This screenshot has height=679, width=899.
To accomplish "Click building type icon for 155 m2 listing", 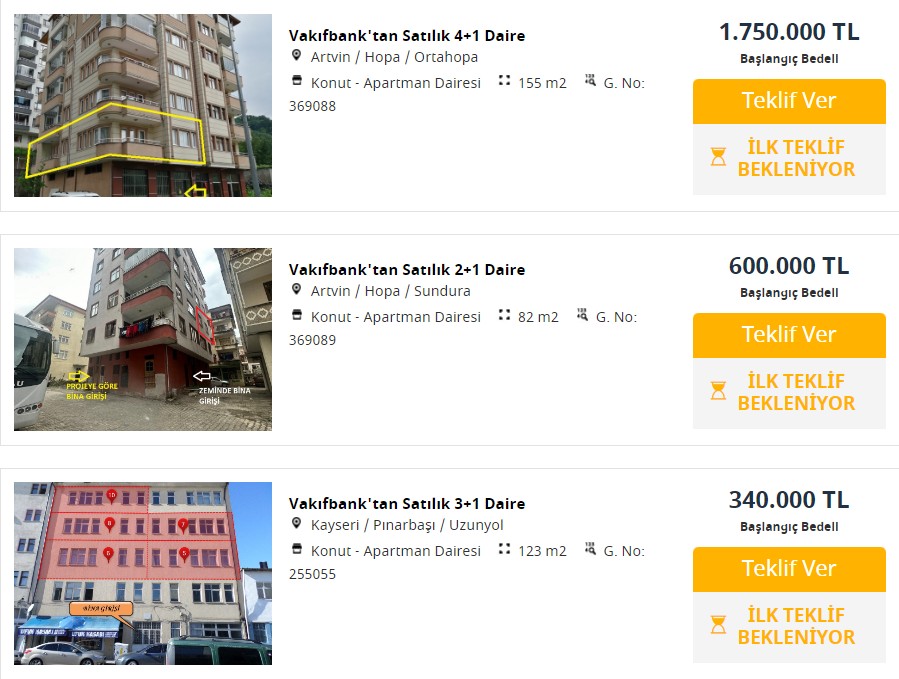I will pyautogui.click(x=296, y=82).
